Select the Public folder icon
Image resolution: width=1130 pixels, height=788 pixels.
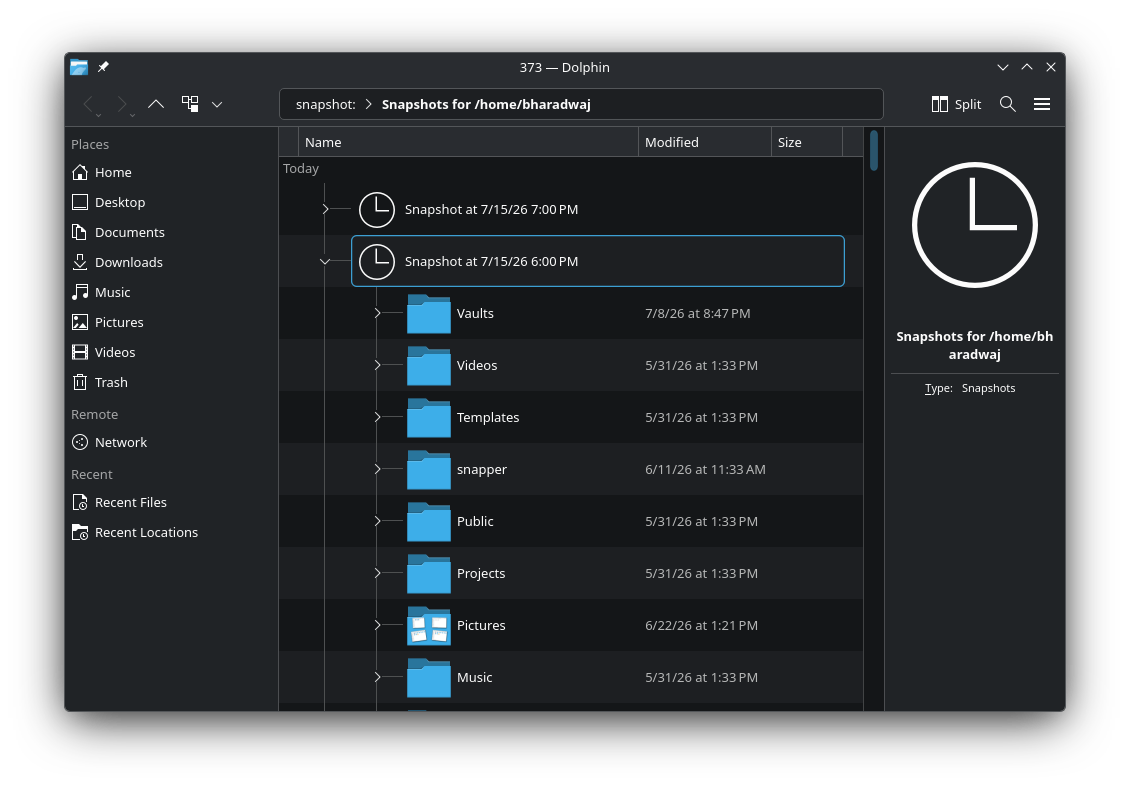point(429,521)
